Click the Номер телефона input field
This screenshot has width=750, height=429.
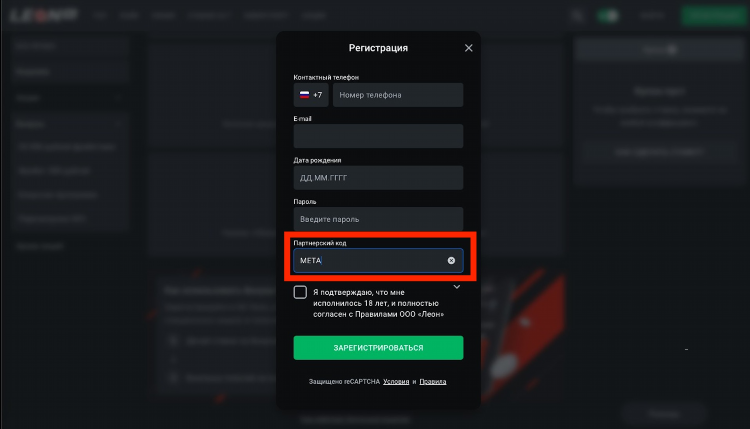[x=398, y=95]
